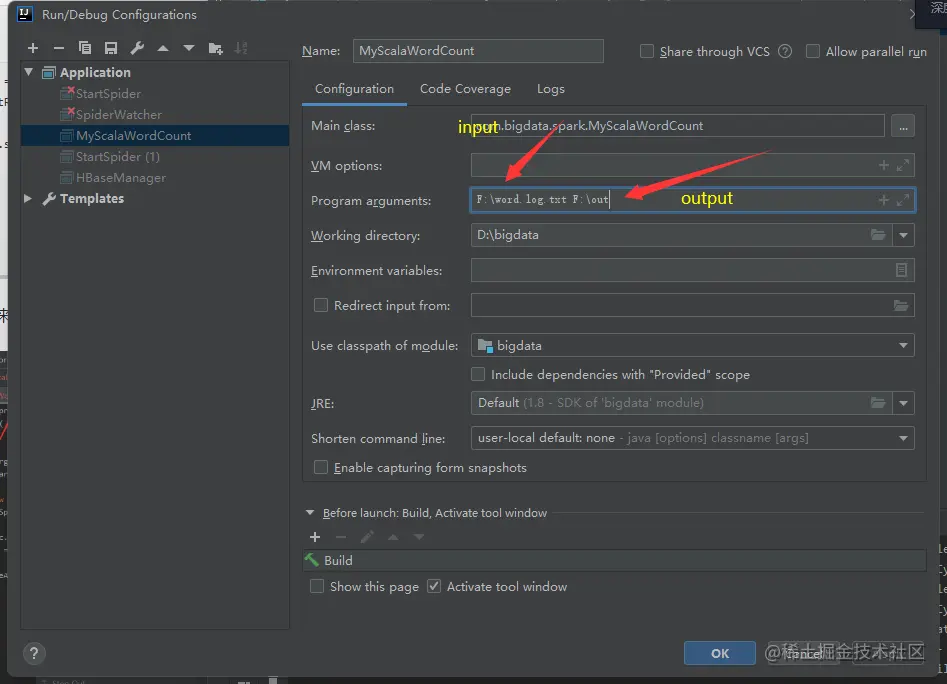Expand the Templates tree node
The width and height of the screenshot is (947, 684).
click(28, 198)
